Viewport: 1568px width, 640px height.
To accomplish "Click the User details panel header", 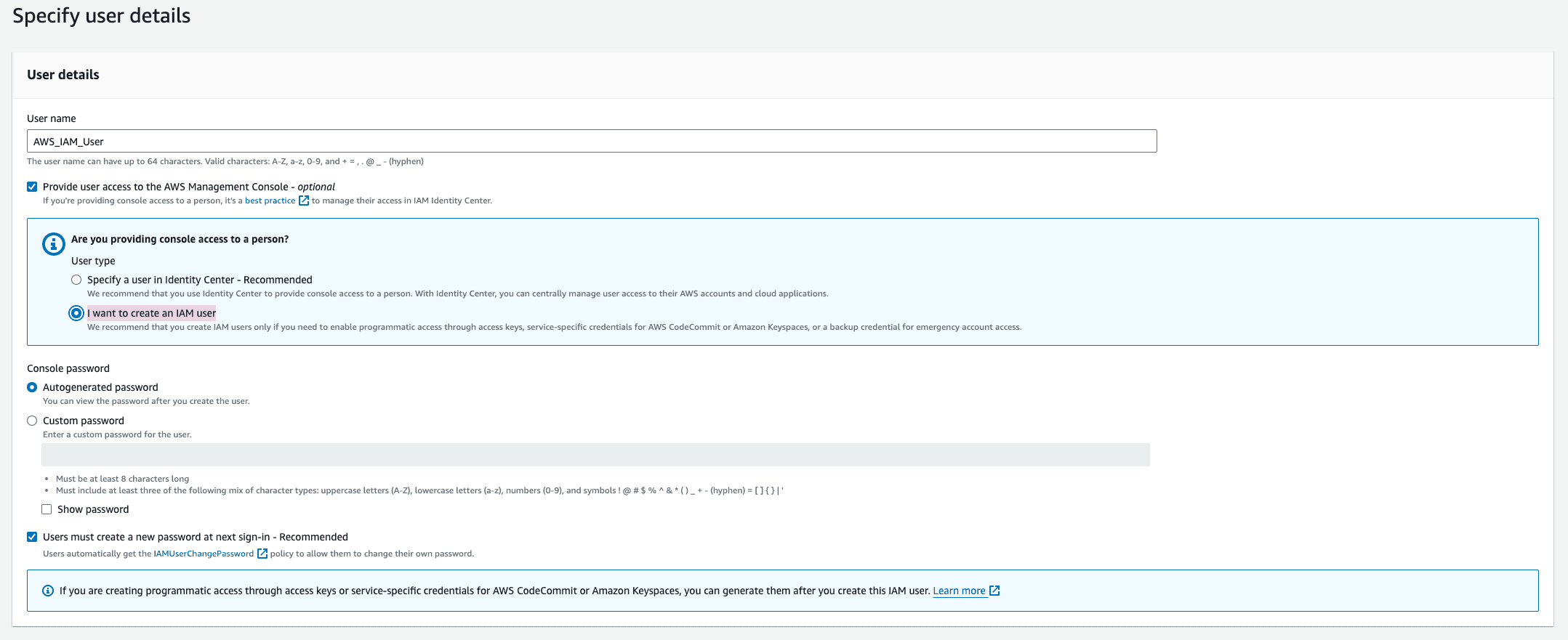I will pos(63,75).
